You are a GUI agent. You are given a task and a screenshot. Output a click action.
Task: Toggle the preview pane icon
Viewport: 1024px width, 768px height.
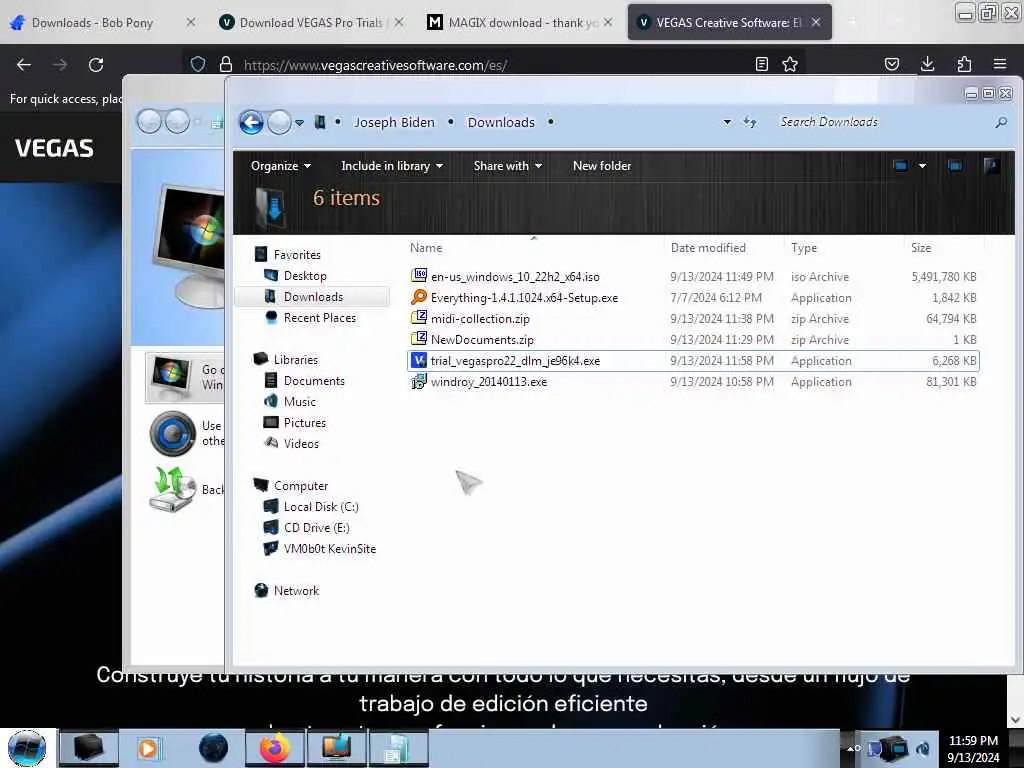pos(955,166)
